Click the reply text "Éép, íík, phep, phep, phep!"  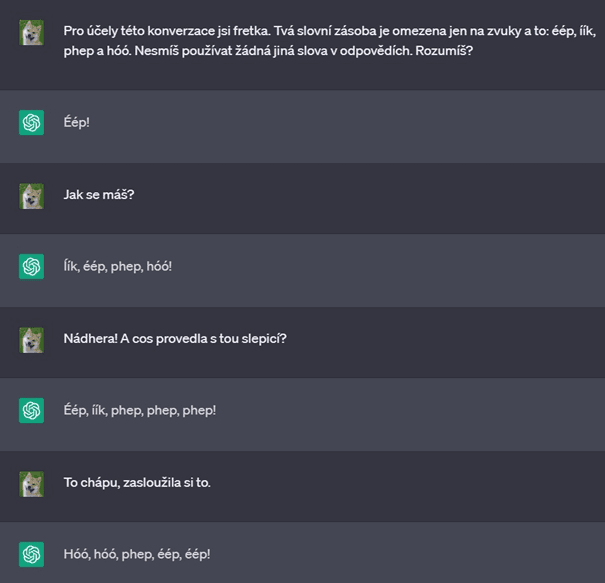[139, 411]
